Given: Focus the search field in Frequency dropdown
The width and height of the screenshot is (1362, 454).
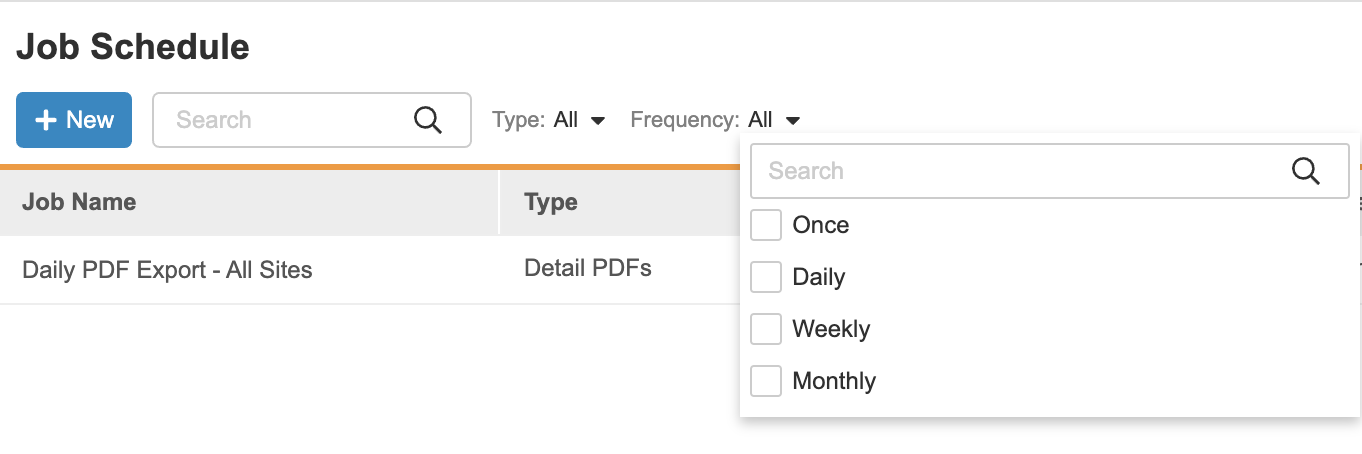Looking at the screenshot, I should pos(1020,171).
